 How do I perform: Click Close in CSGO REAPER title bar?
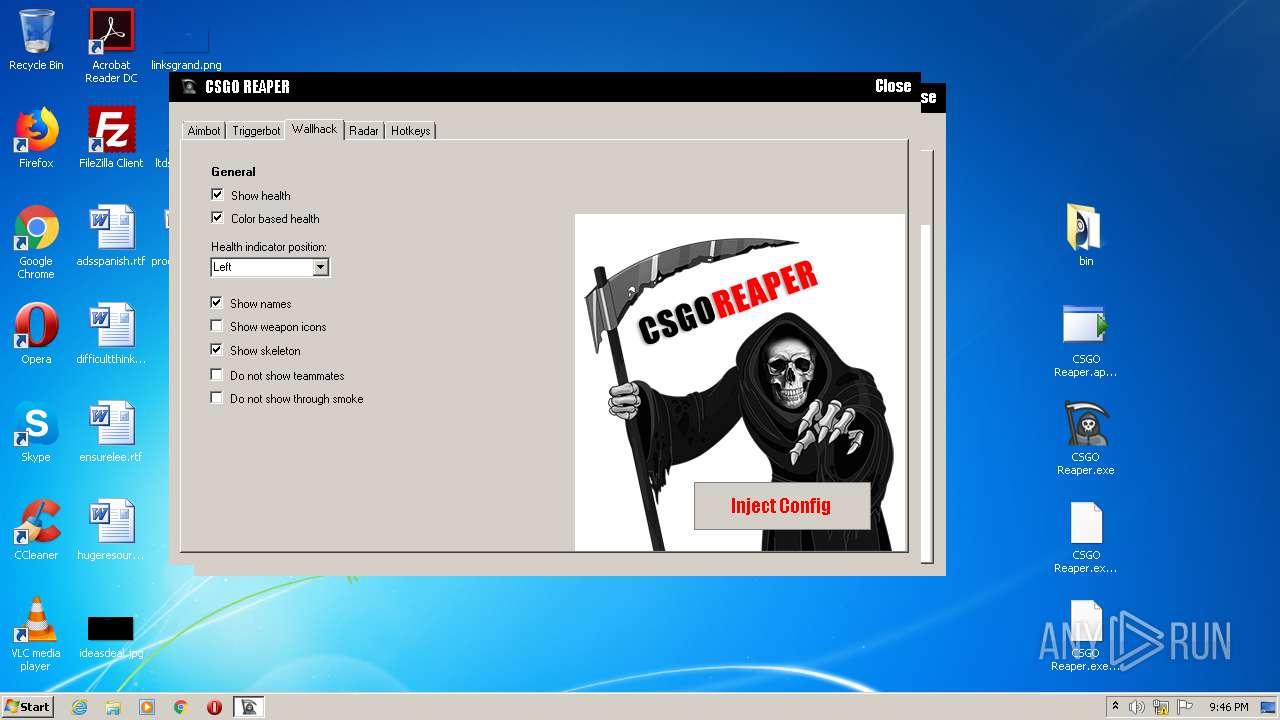(893, 86)
